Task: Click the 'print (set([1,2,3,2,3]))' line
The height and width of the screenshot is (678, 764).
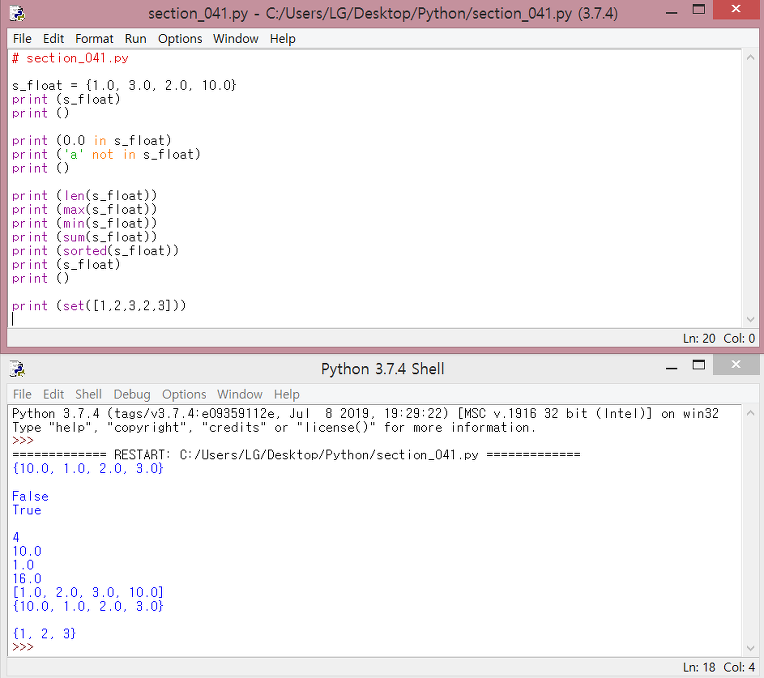Action: tap(99, 306)
